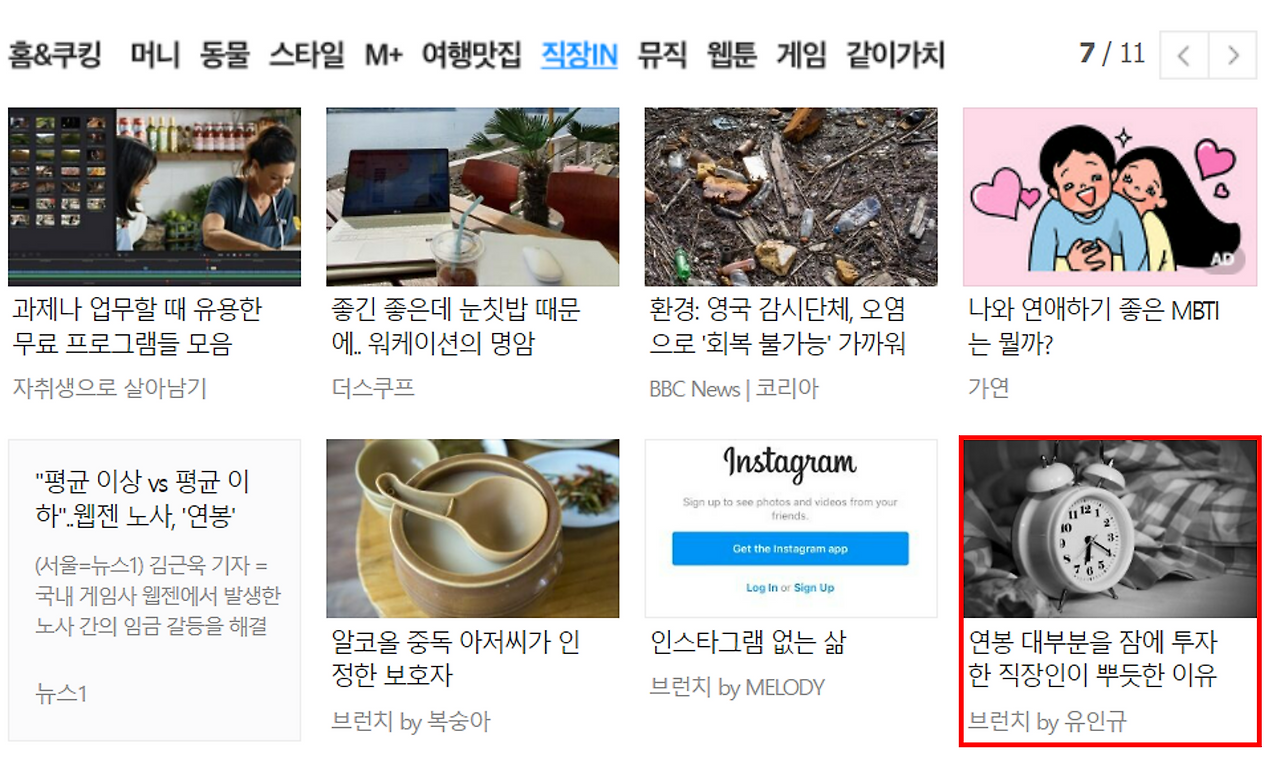Switch to the M+ tab
This screenshot has height=768, width=1280.
click(x=383, y=54)
